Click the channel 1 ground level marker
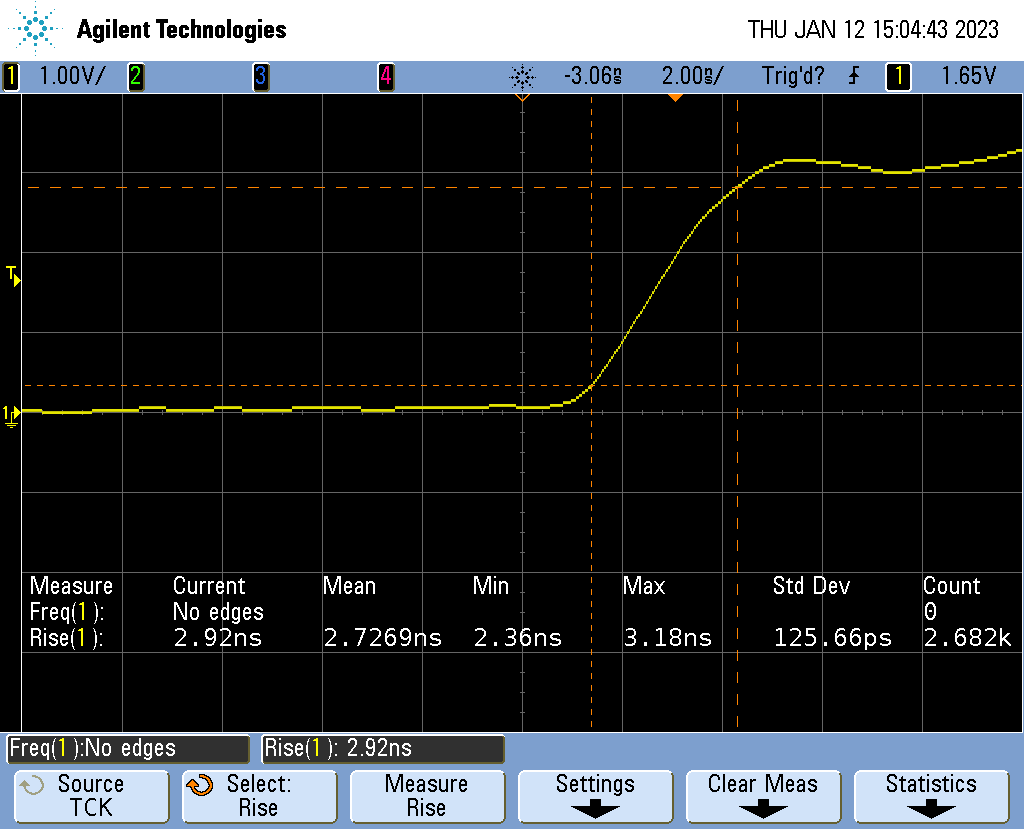The height and width of the screenshot is (829, 1024). pos(11,413)
